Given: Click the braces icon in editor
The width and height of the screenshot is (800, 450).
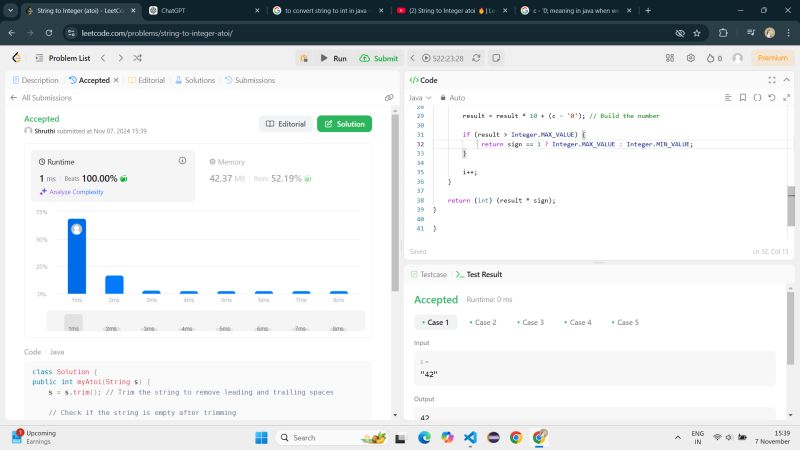Looking at the screenshot, I should click(x=758, y=97).
